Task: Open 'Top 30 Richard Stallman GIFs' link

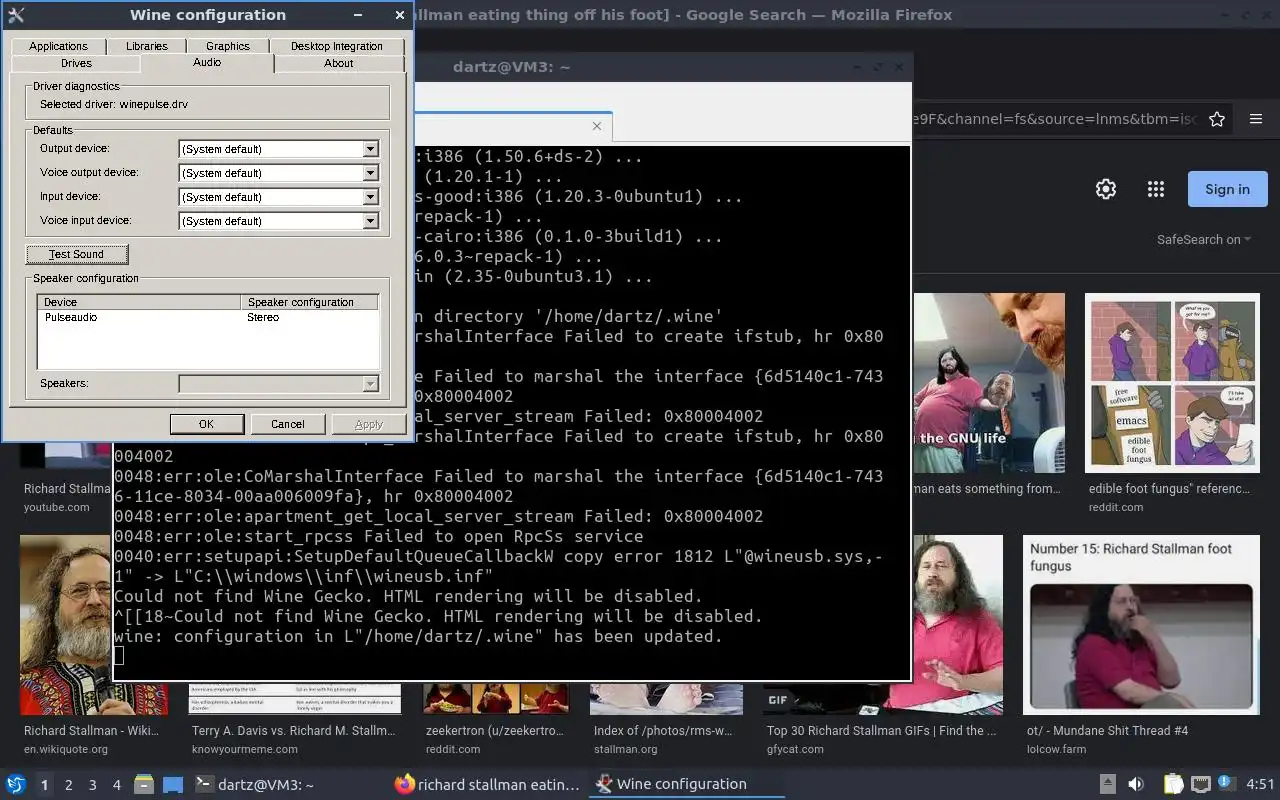Action: point(882,731)
